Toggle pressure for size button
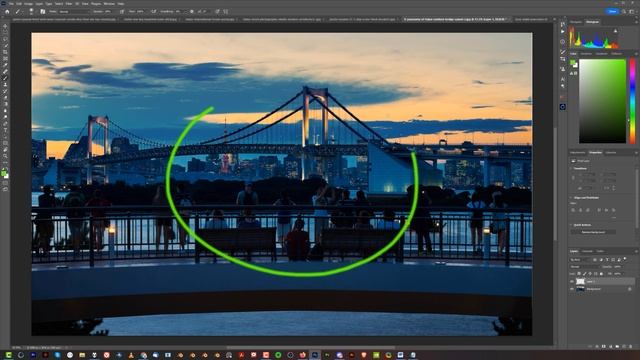The image size is (640, 360). 217,11
